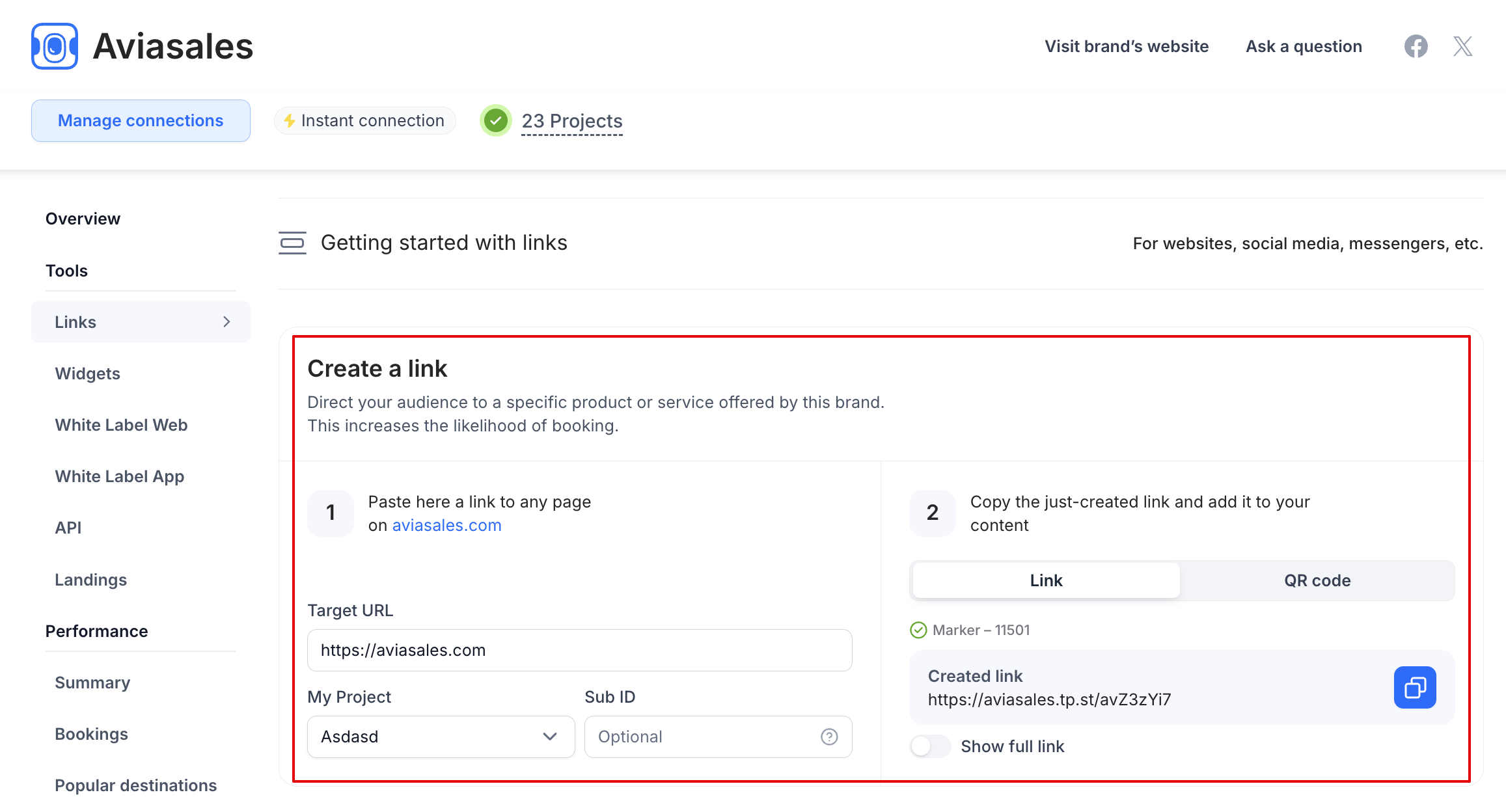Click the Performance section label
The width and height of the screenshot is (1506, 812).
tap(96, 631)
